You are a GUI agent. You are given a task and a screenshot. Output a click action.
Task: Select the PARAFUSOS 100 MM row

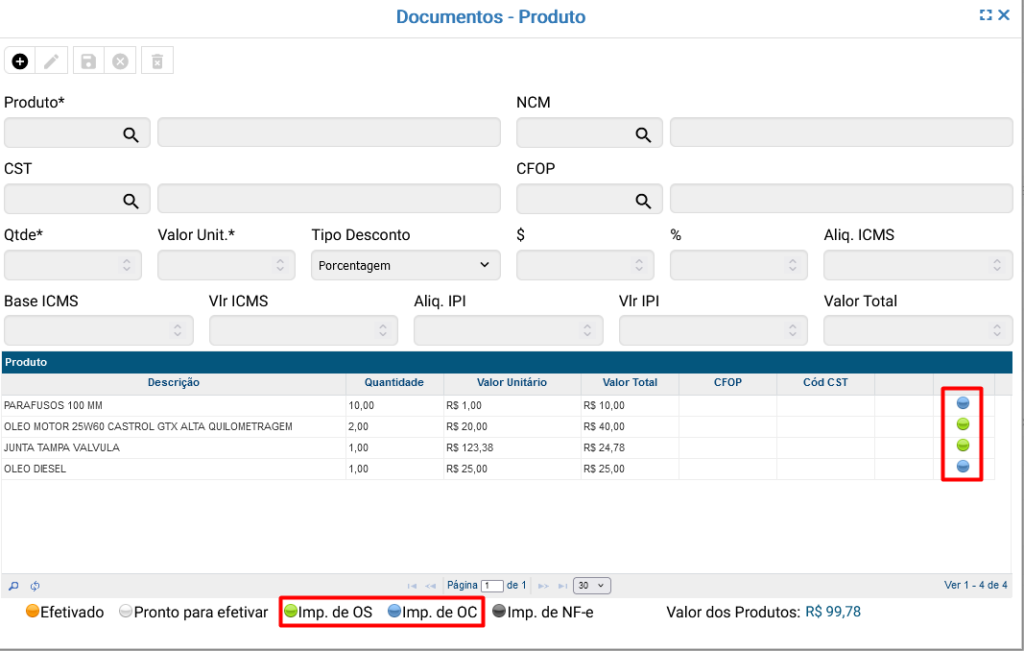[x=173, y=405]
